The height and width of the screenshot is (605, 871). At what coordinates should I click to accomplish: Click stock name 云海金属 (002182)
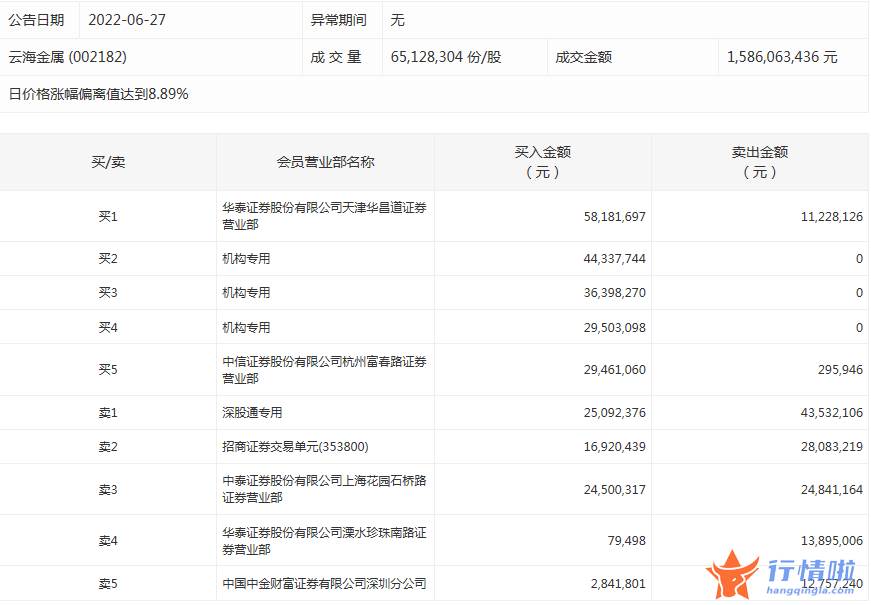tap(67, 57)
